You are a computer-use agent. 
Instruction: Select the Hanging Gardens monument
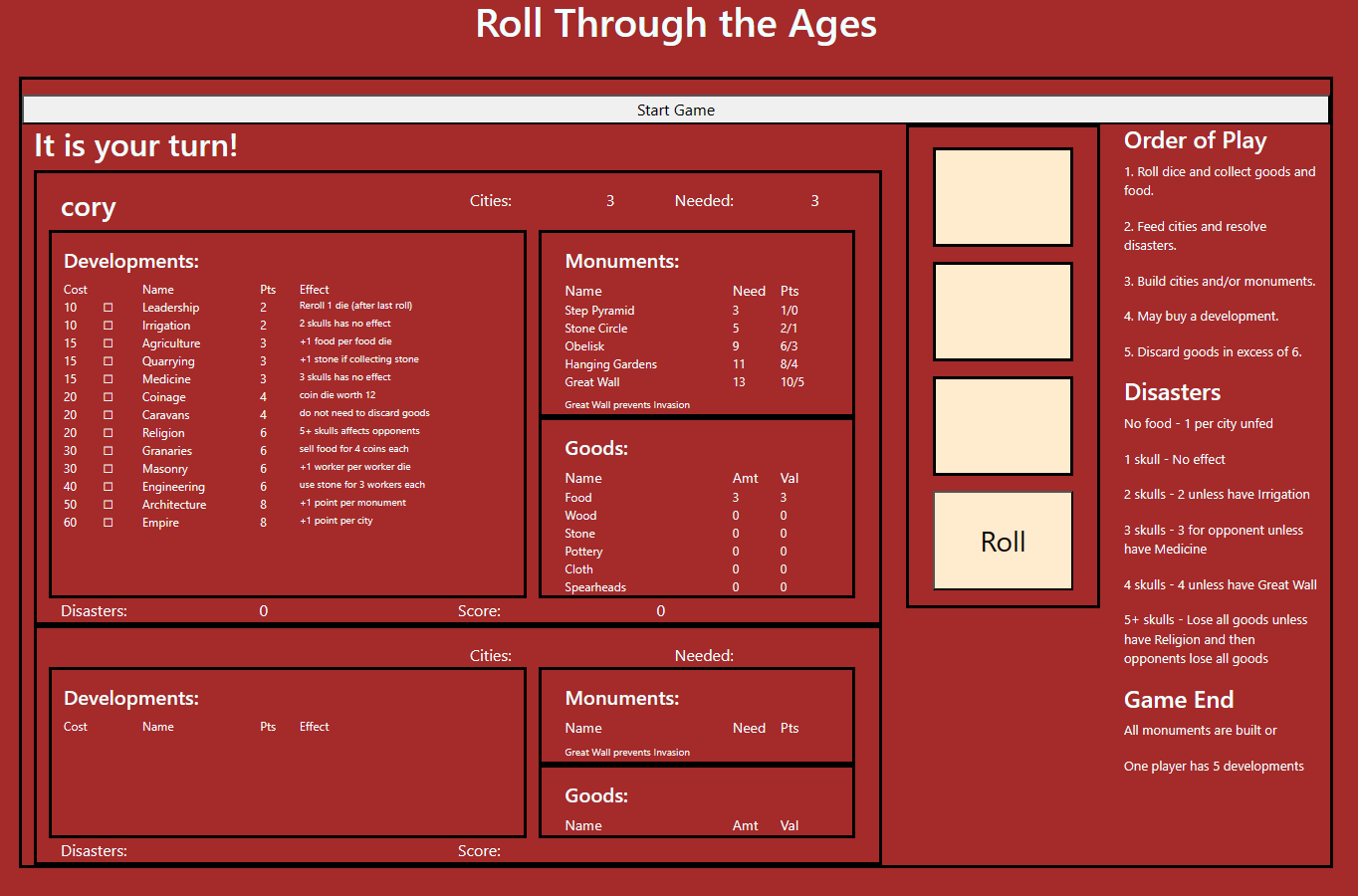click(610, 363)
